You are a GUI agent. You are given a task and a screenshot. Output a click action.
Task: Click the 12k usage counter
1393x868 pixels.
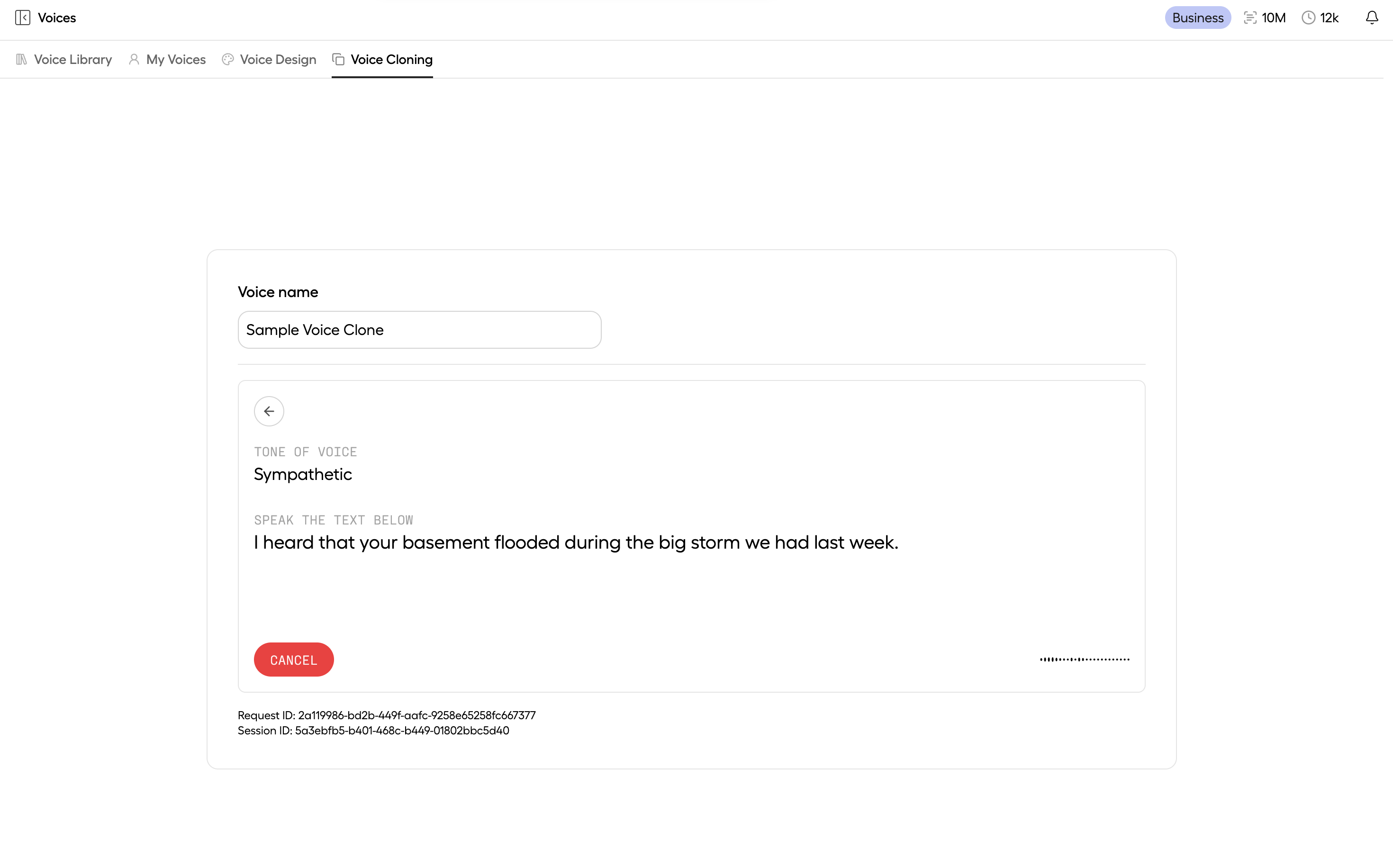pyautogui.click(x=1329, y=18)
